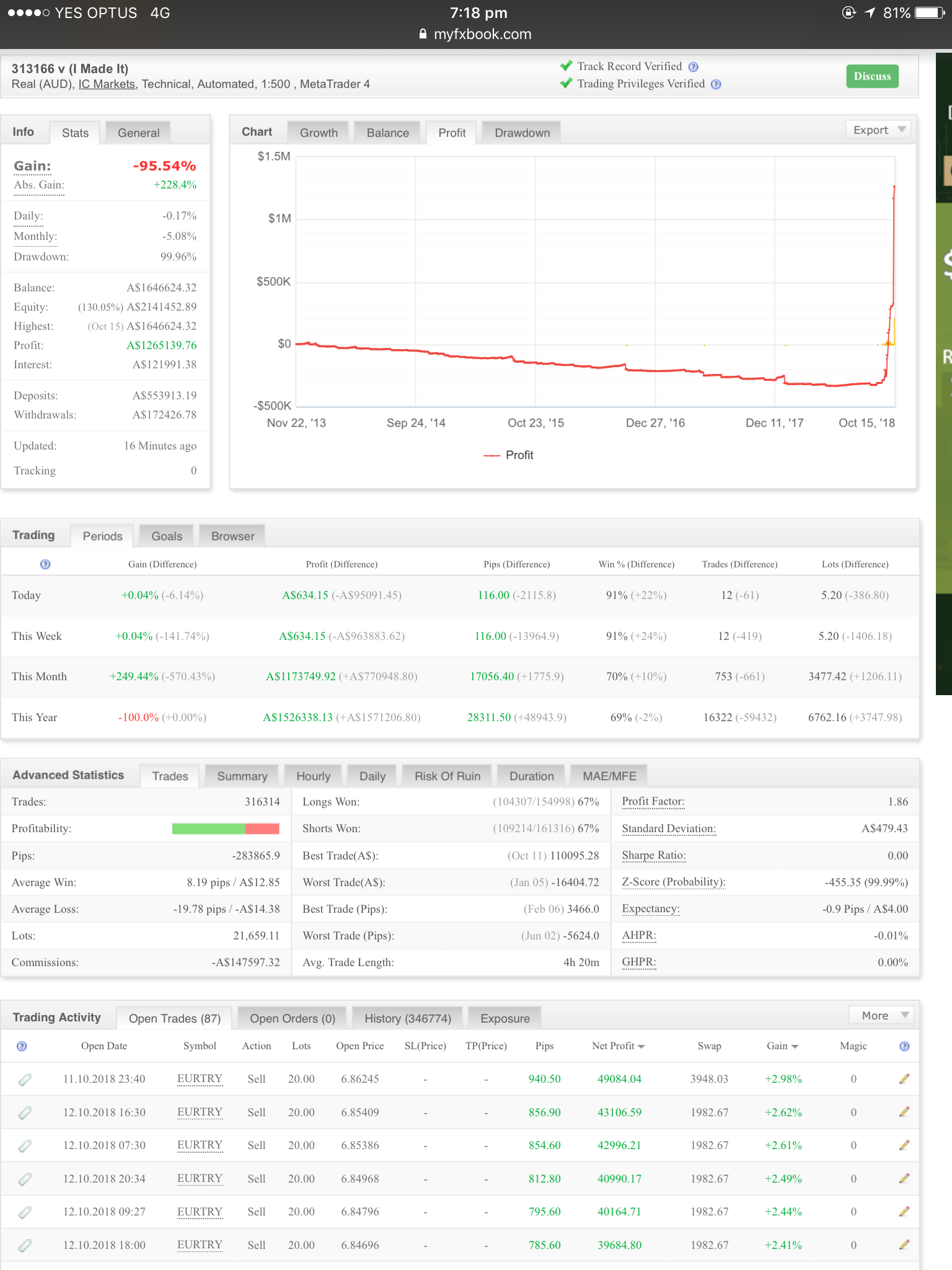
Task: Click the help icon left of Open Date
Action: click(22, 1046)
